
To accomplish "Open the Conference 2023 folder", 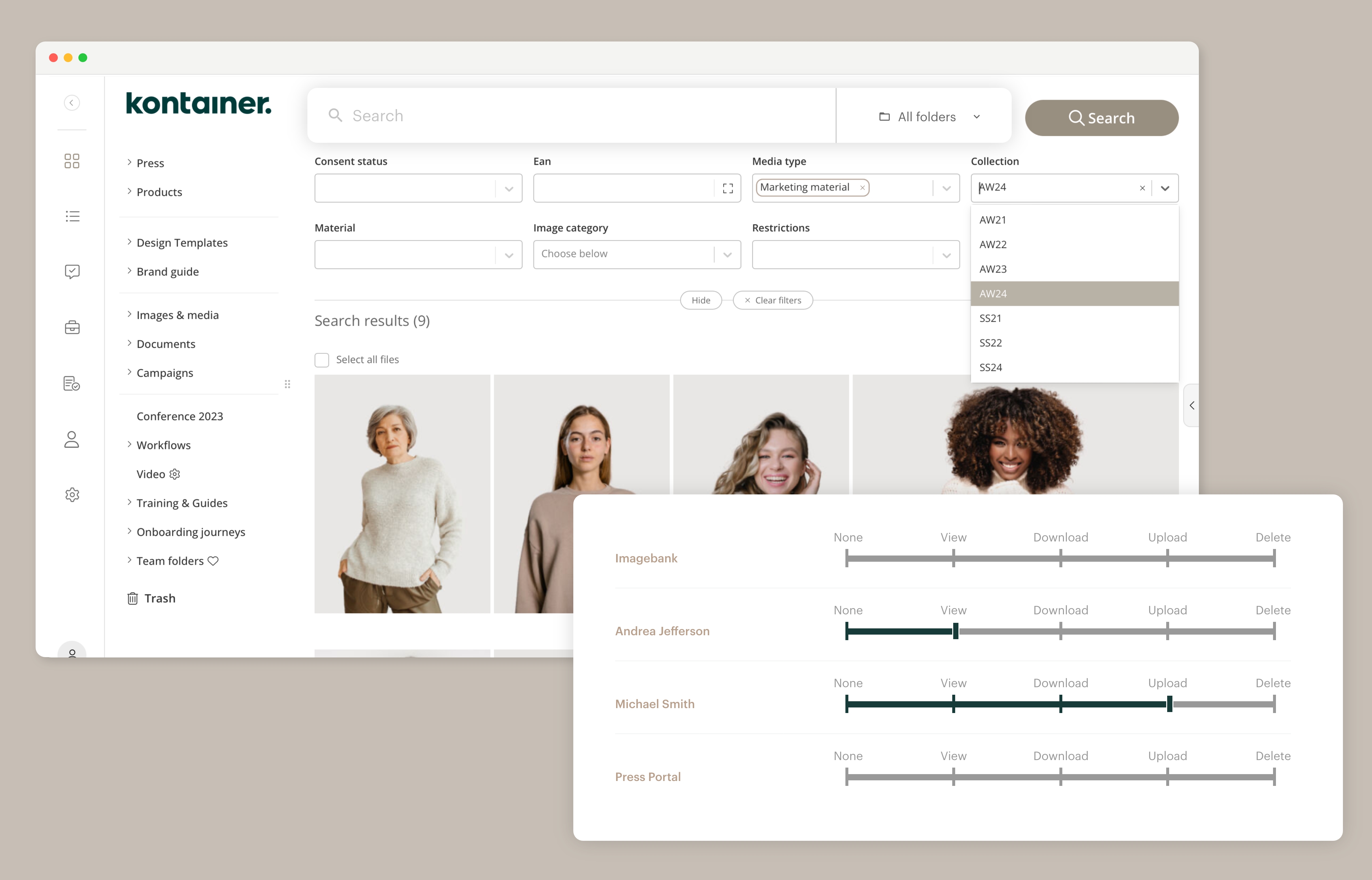I will tap(179, 416).
